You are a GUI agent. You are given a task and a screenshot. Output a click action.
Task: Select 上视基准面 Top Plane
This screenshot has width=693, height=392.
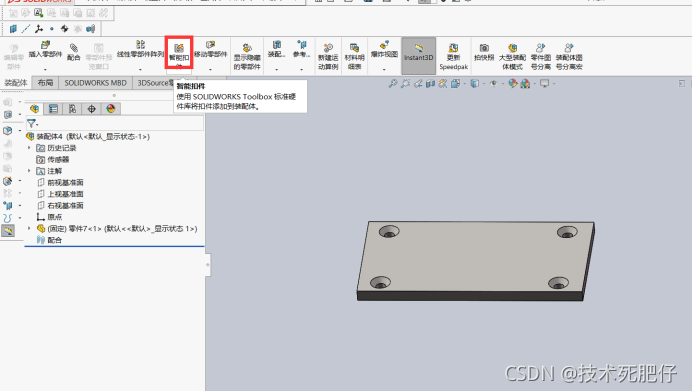tap(61, 194)
